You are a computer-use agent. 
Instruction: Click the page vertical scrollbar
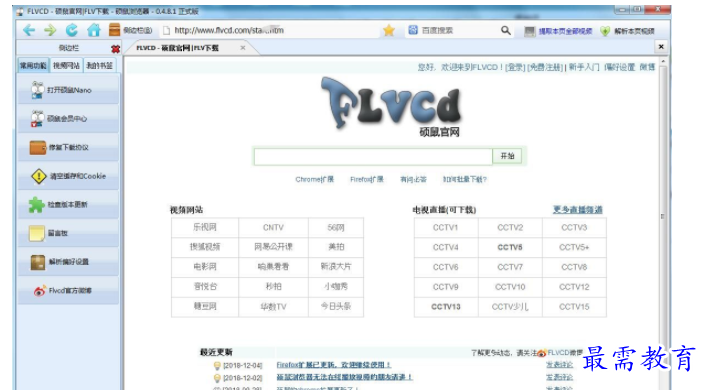[663, 215]
